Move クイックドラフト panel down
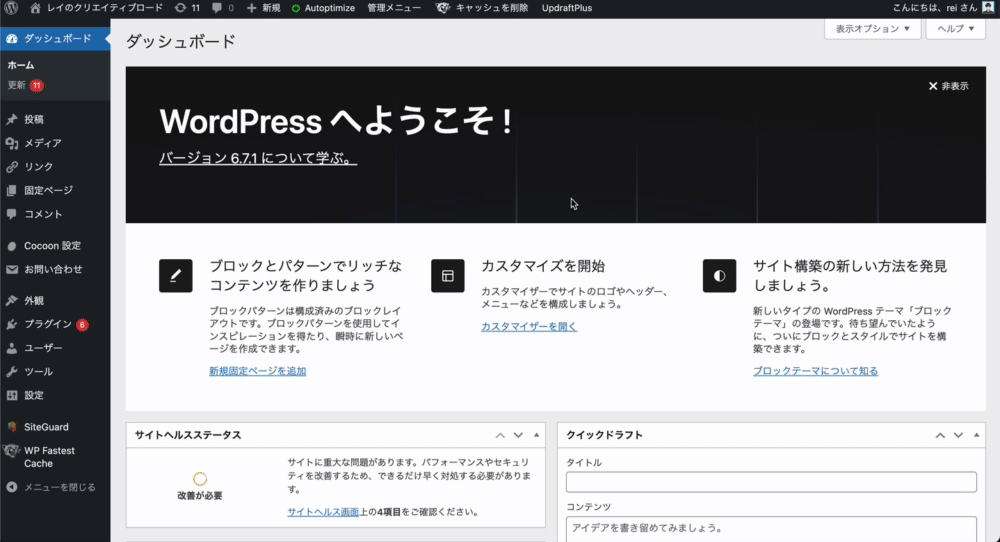Image resolution: width=1000 pixels, height=542 pixels. point(959,435)
